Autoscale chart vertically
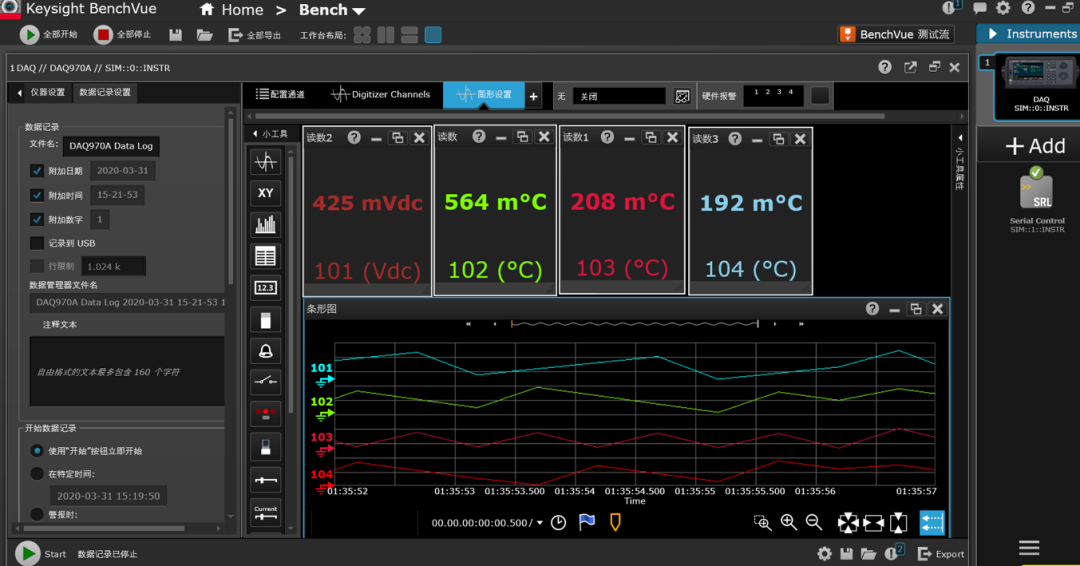This screenshot has height=566, width=1080. [898, 523]
